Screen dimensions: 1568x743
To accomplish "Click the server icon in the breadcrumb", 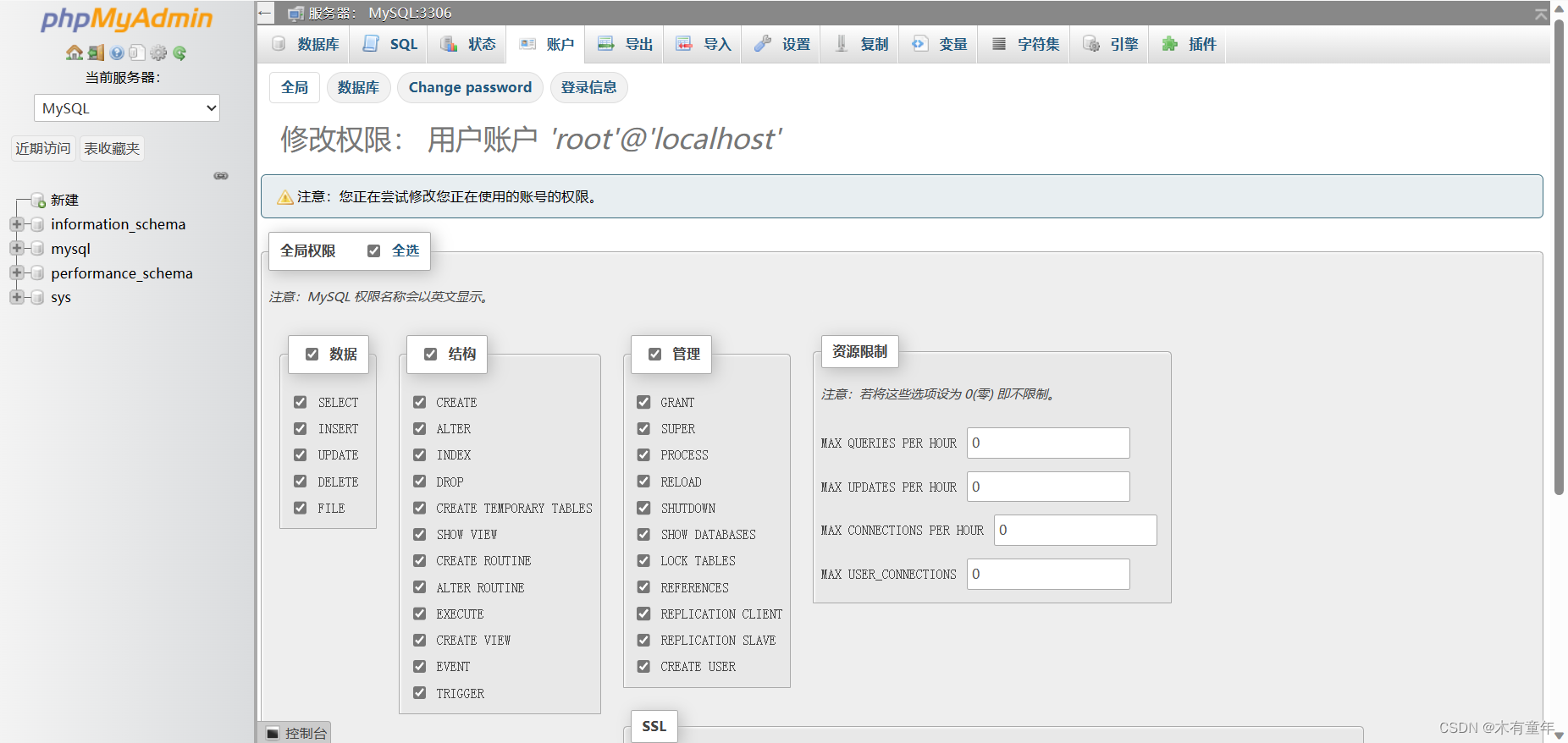I will point(295,13).
